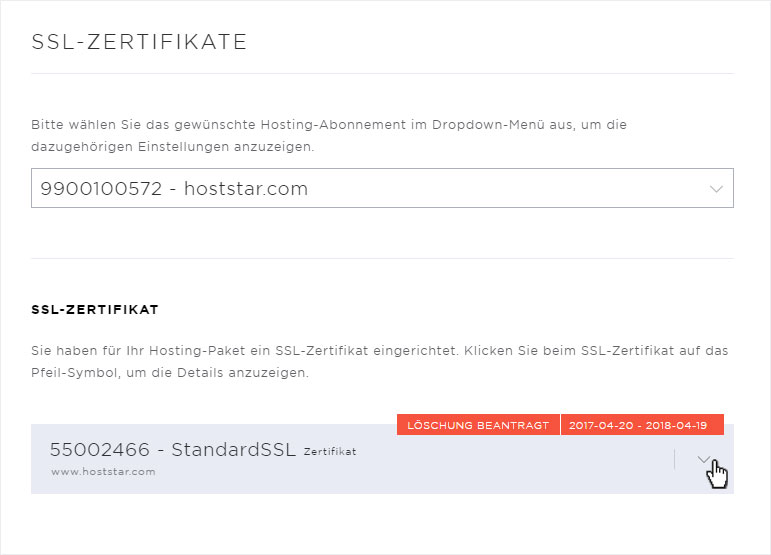Click the 'Sie haben für Ihr Hosting-Paket' paragraph
Image resolution: width=771 pixels, height=555 pixels.
[x=380, y=362]
